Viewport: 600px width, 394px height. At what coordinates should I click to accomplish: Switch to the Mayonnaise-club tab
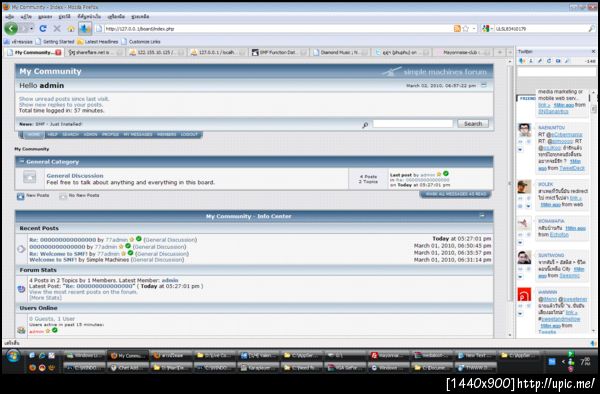463,52
